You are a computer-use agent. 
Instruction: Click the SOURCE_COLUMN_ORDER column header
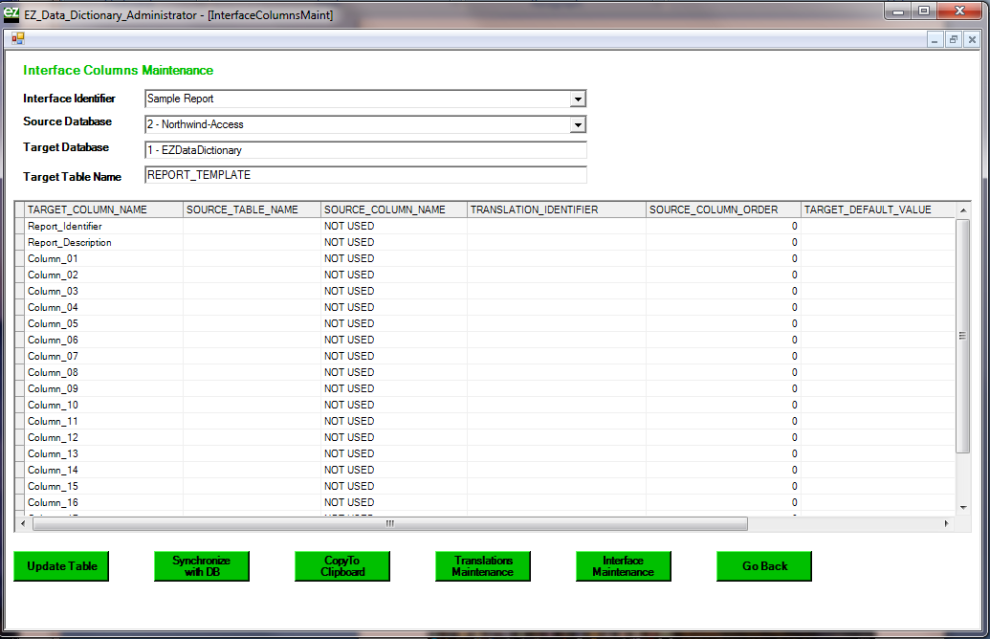[722, 210]
